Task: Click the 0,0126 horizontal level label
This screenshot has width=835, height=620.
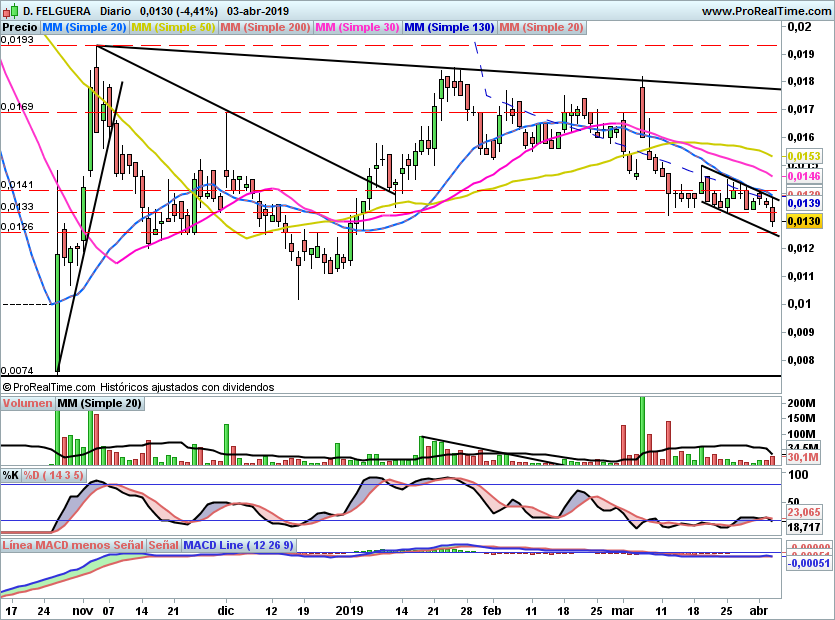Action: click(17, 227)
